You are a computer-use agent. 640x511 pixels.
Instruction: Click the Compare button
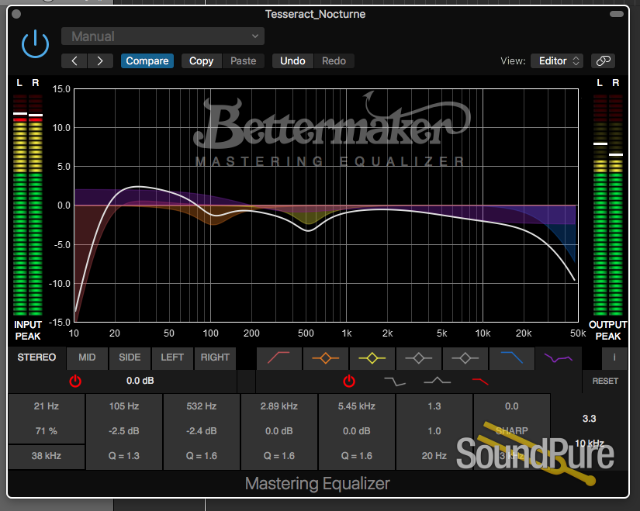[147, 61]
